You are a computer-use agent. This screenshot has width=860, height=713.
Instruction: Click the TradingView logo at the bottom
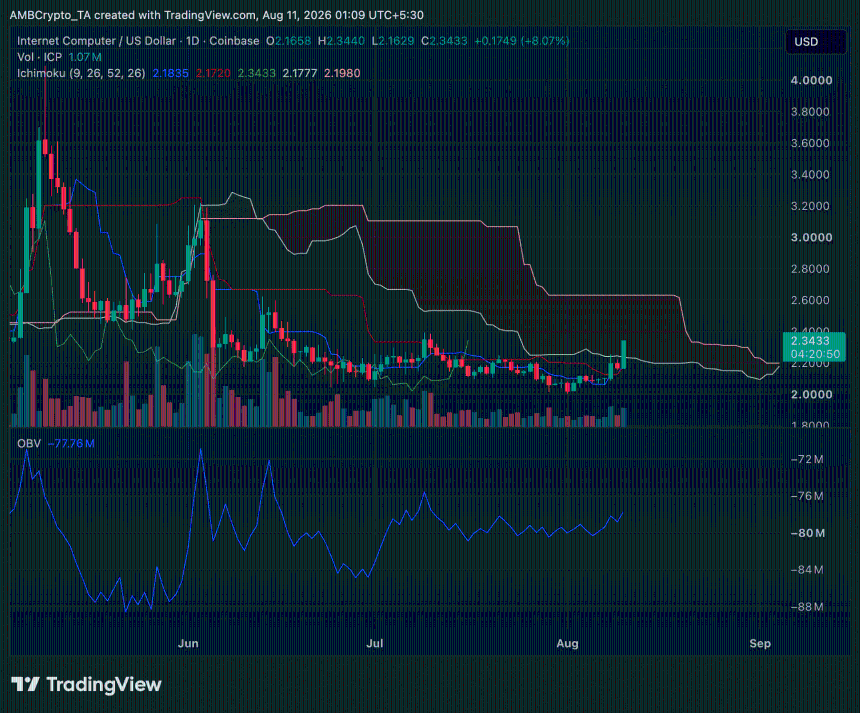[x=86, y=684]
